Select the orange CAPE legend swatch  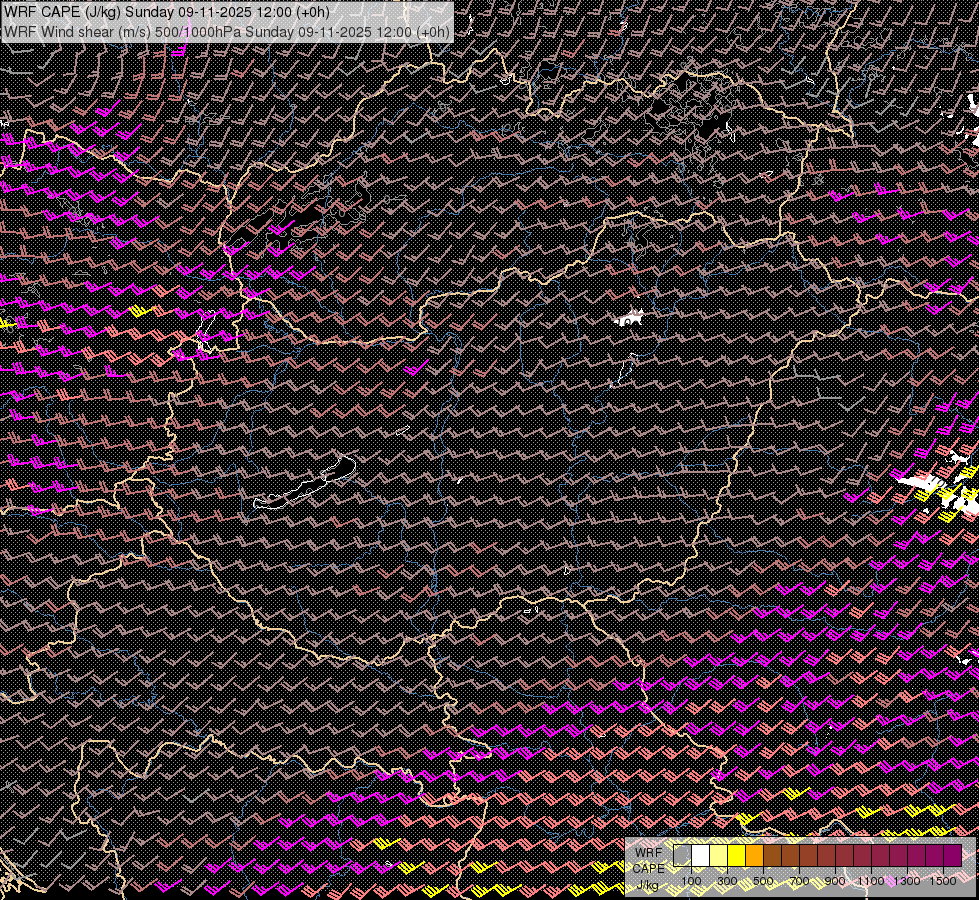coord(754,855)
